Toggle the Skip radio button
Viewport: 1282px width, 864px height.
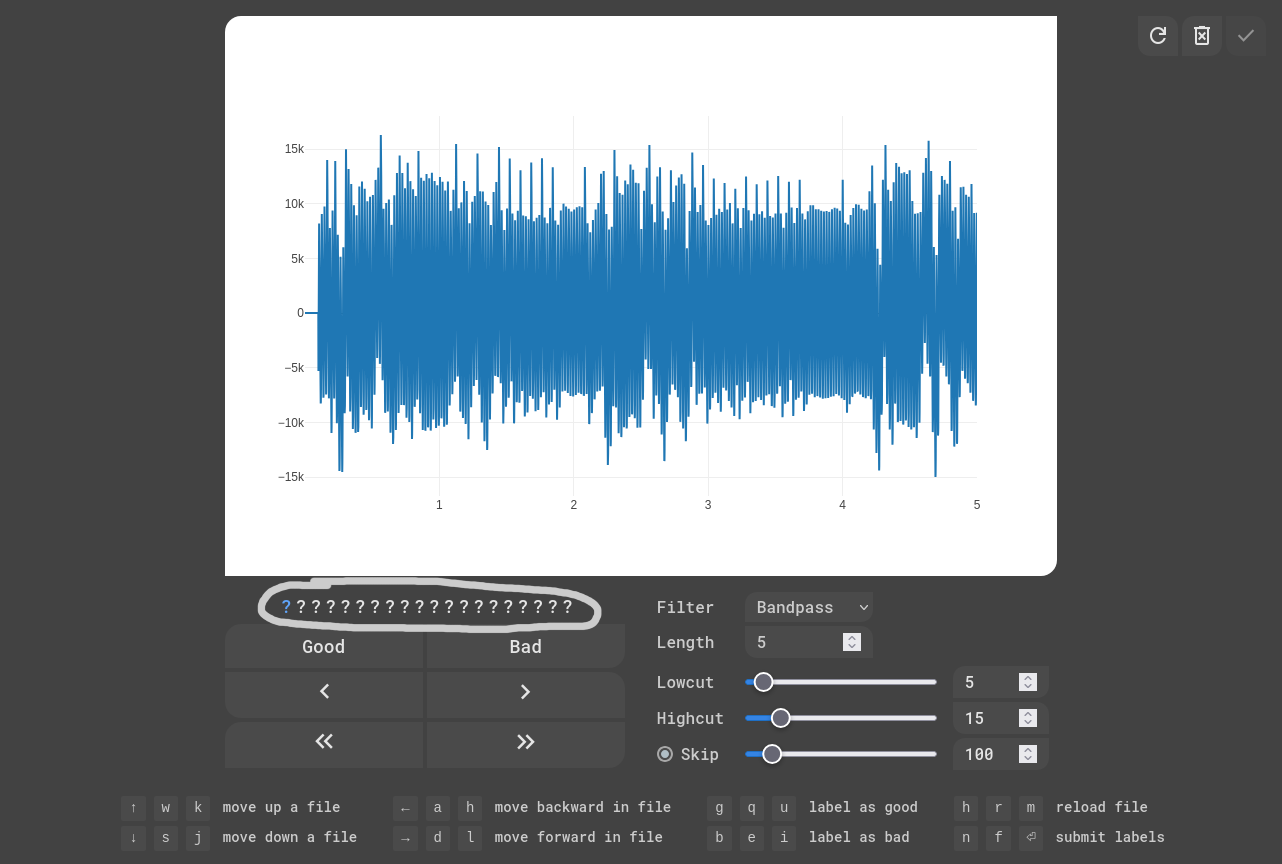(x=665, y=754)
